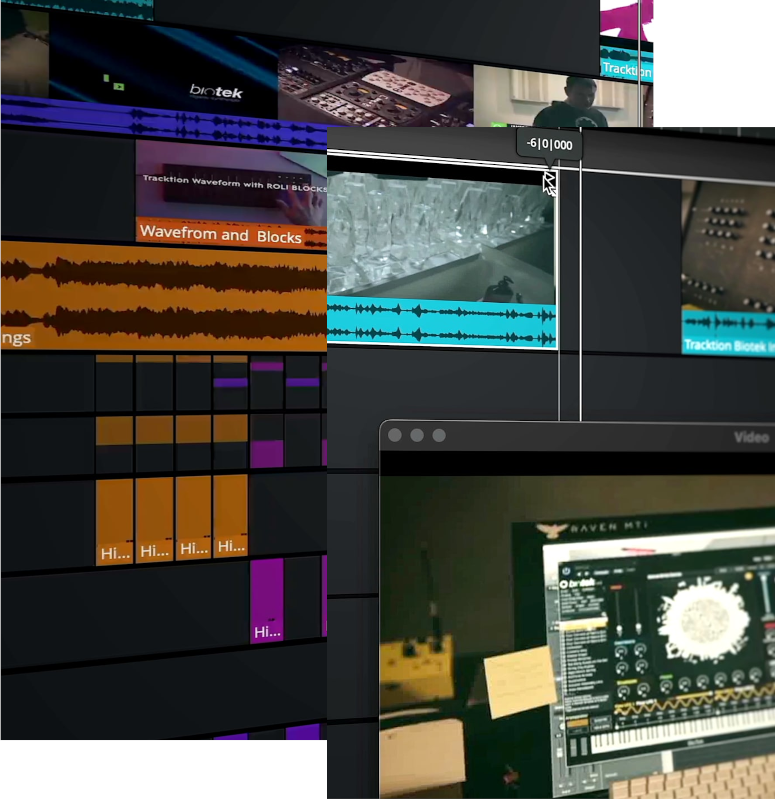This screenshot has width=775, height=799.
Task: Click the cyan waveform under the crystals clip
Action: click(x=441, y=324)
